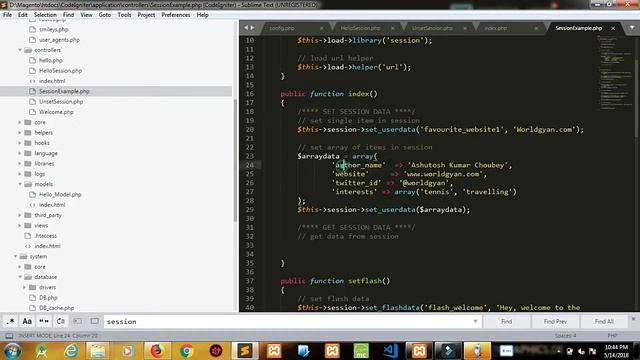This screenshot has width=640, height=360.
Task: Click the views folder icon
Action: point(28,225)
